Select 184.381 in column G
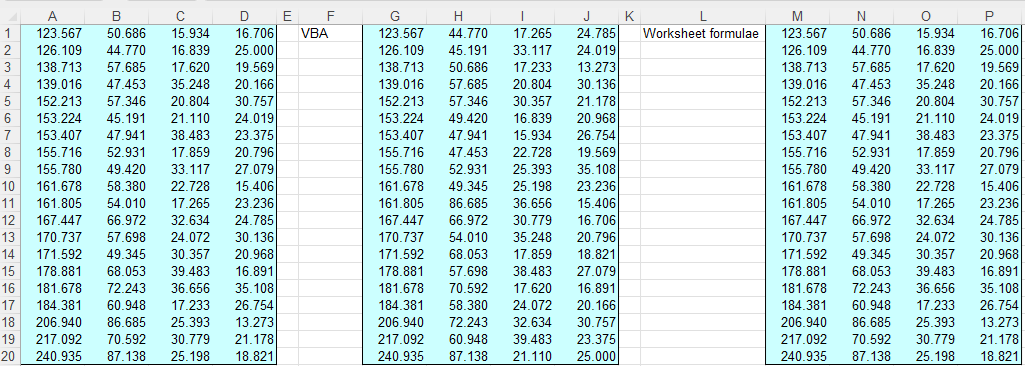Screen dimensions: 1025x366 tap(394, 305)
